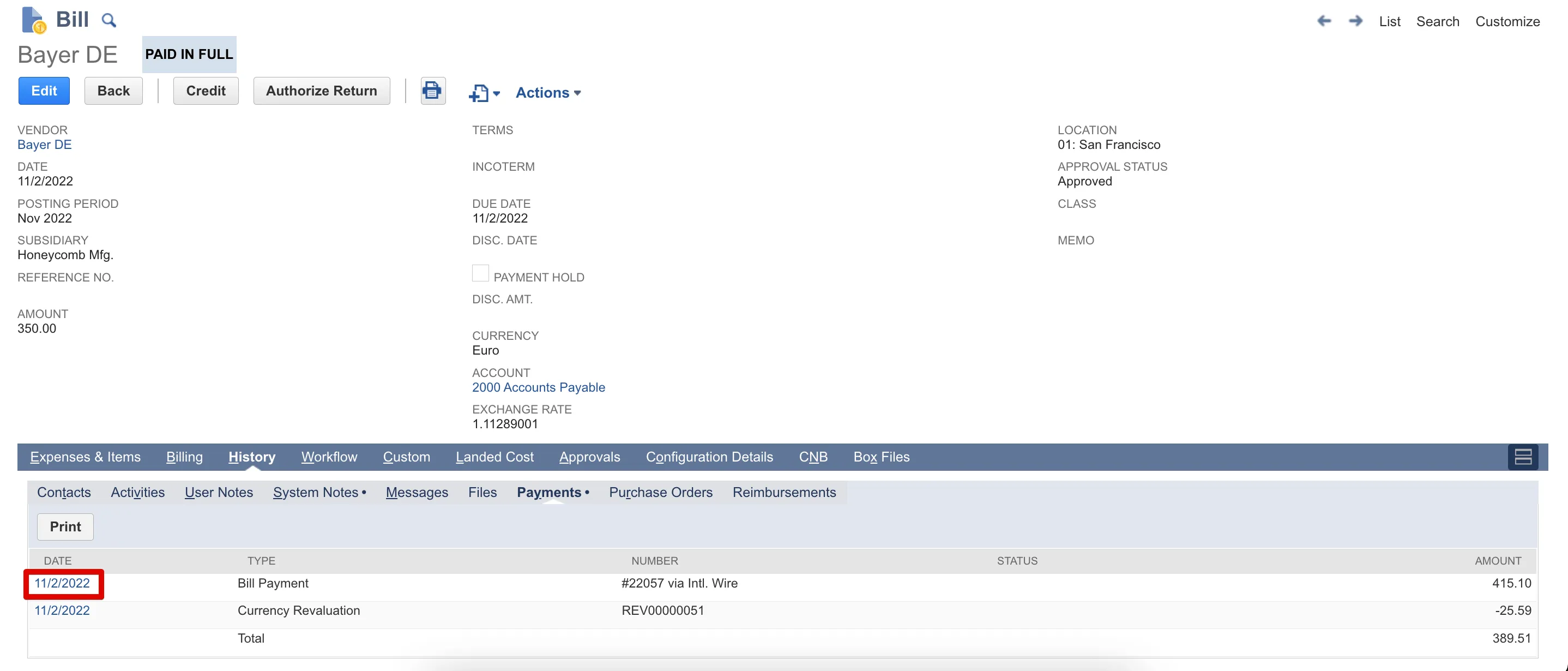Go to previous record with left arrow
The image size is (1568, 671).
coord(1324,21)
